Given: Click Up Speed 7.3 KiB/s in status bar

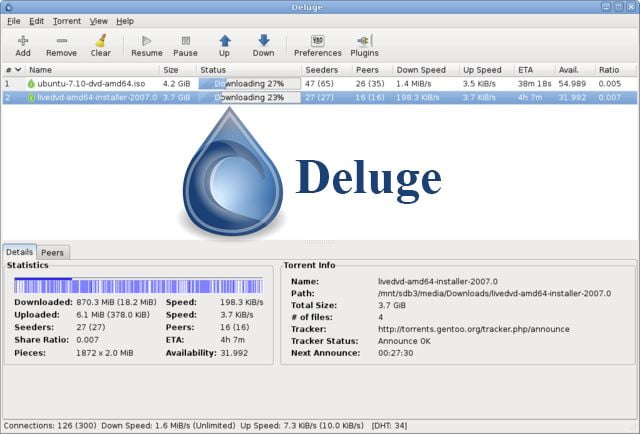Looking at the screenshot, I should pos(302,425).
